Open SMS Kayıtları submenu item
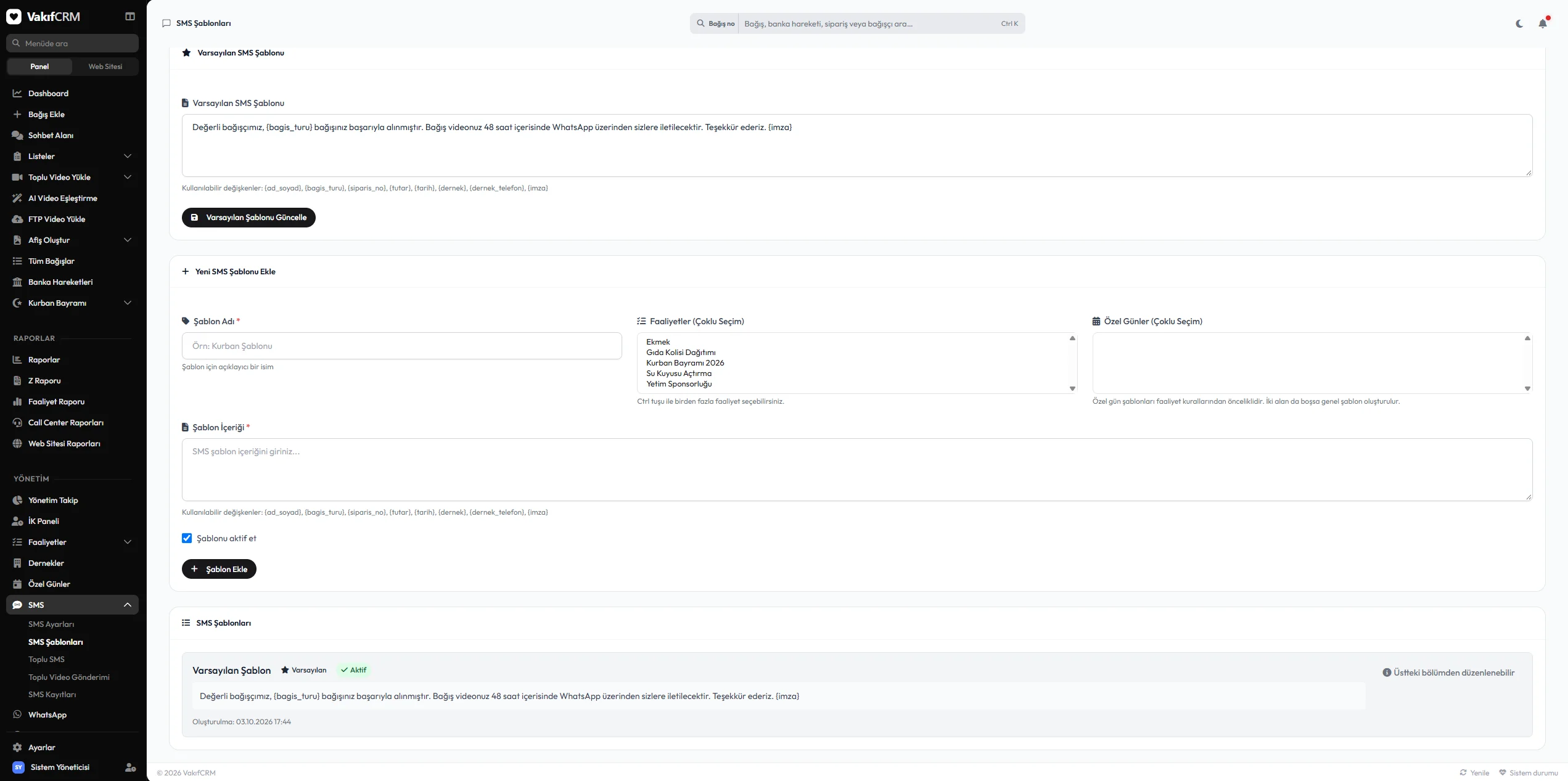 pos(52,695)
